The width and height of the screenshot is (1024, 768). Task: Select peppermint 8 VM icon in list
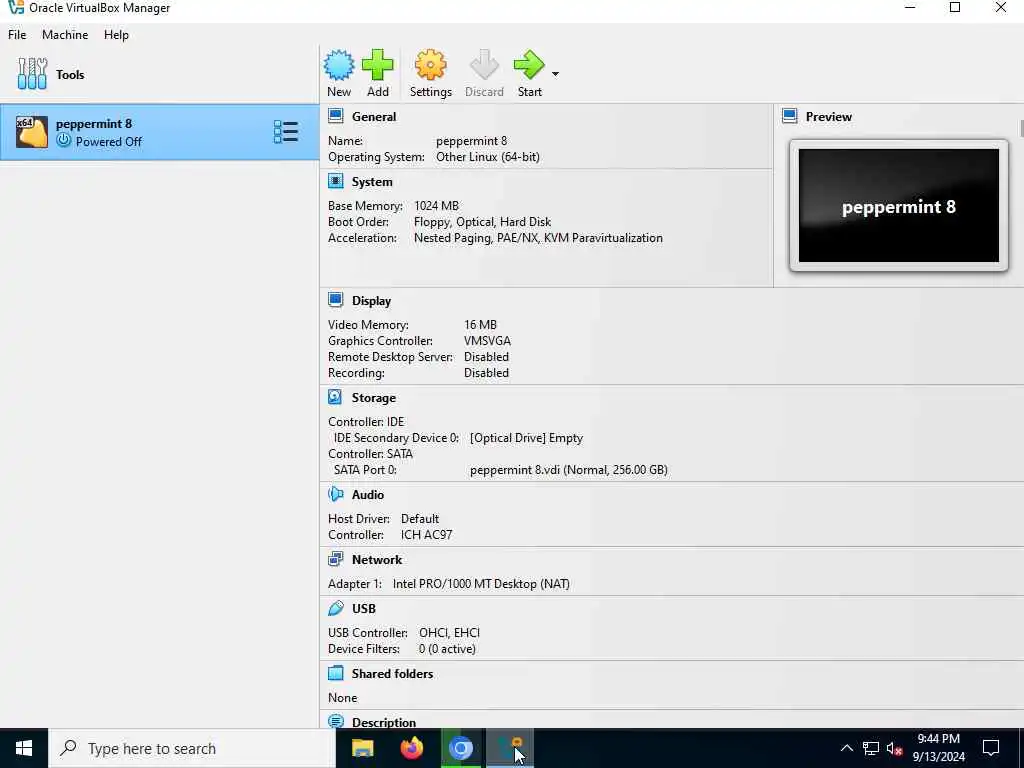pos(31,132)
